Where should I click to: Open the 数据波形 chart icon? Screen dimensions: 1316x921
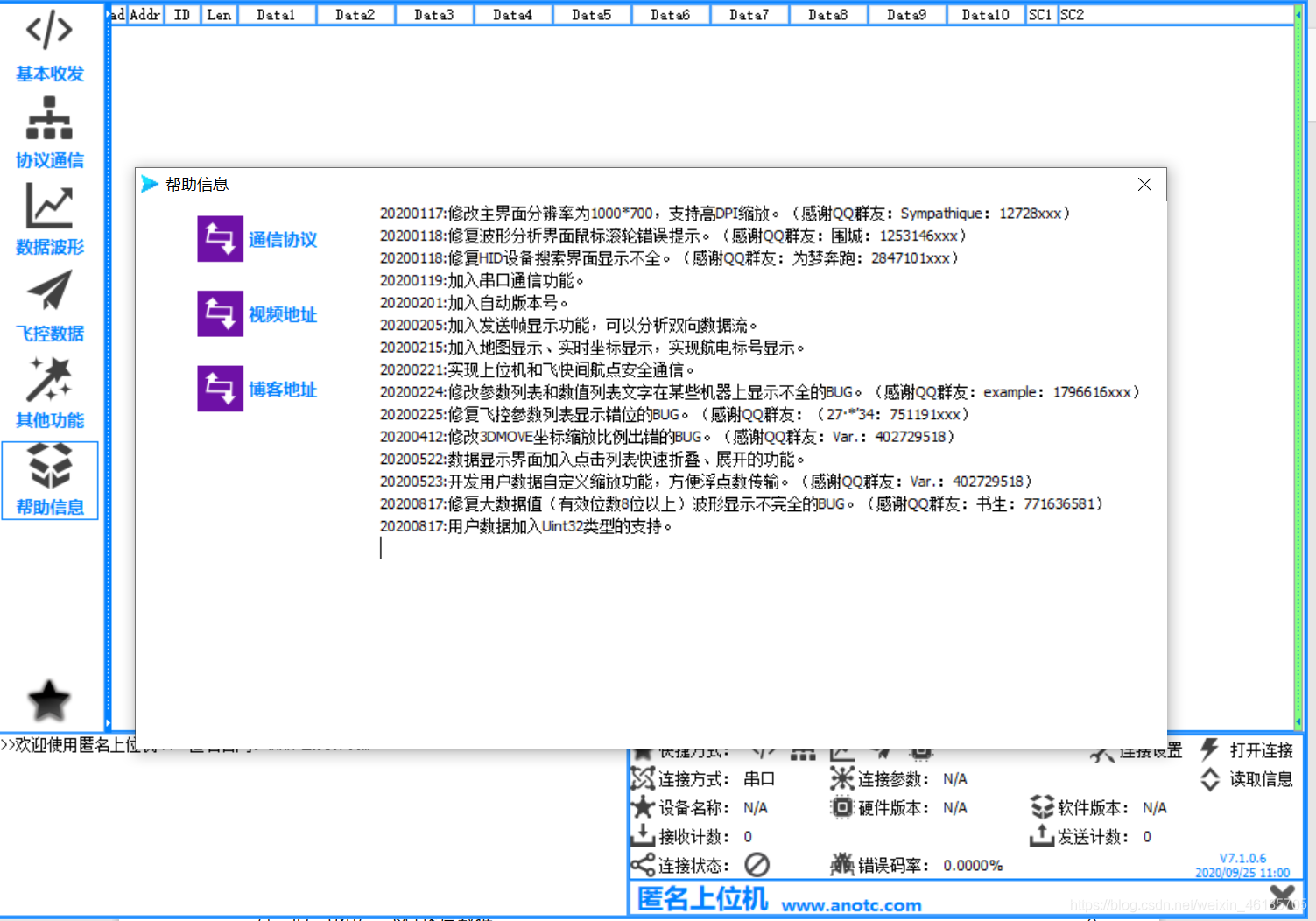(x=49, y=206)
